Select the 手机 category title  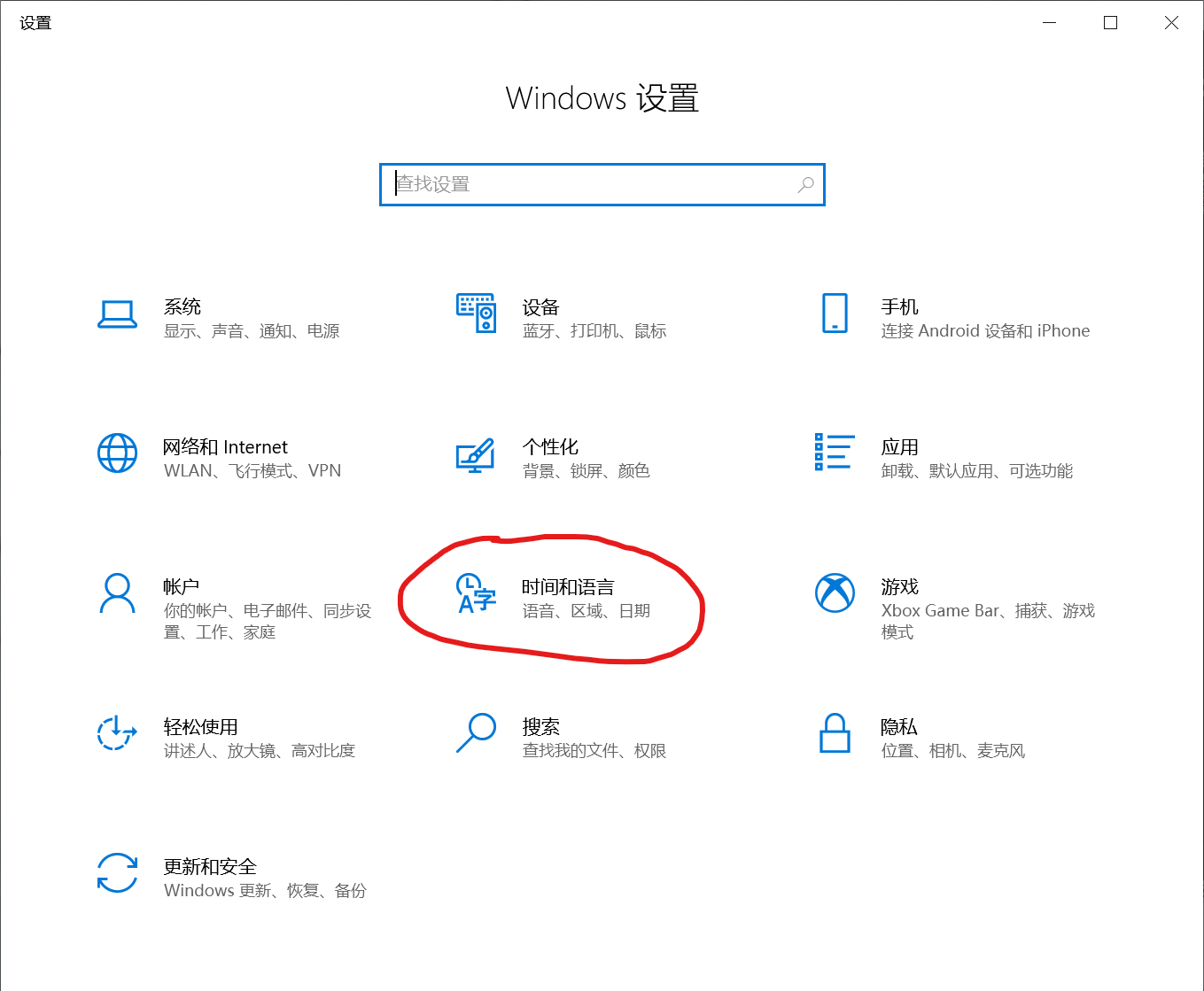(900, 307)
